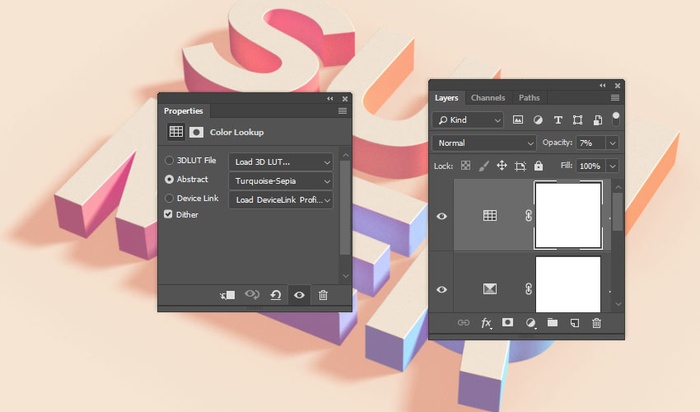
Task: Expand the Load 3D LUT dropdown
Action: (x=280, y=162)
